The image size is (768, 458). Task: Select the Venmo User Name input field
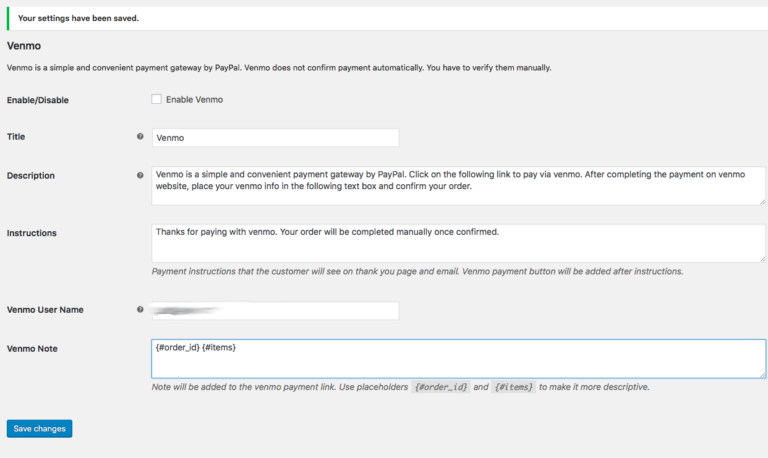click(275, 310)
